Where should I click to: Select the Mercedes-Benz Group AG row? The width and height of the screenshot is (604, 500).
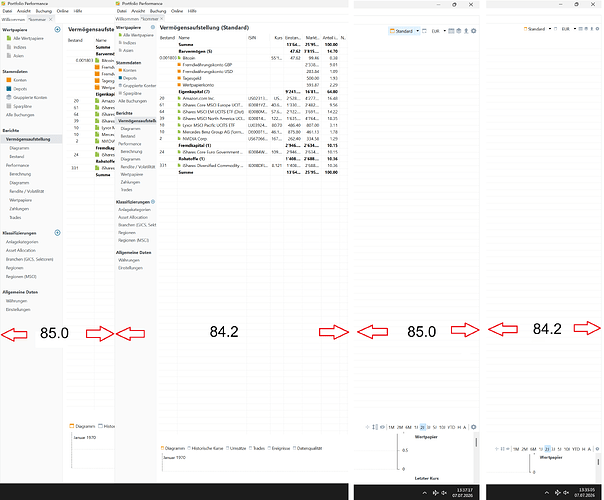click(x=250, y=132)
